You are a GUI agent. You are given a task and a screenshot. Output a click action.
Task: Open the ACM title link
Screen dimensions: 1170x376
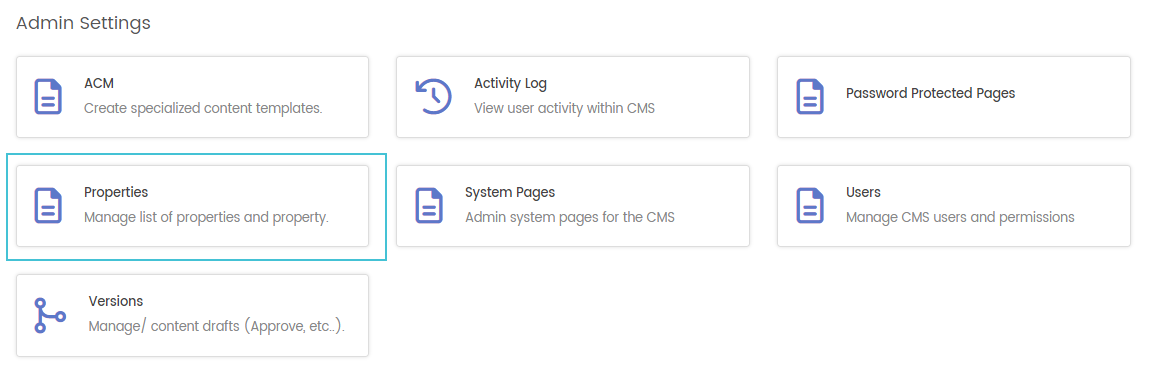click(98, 84)
